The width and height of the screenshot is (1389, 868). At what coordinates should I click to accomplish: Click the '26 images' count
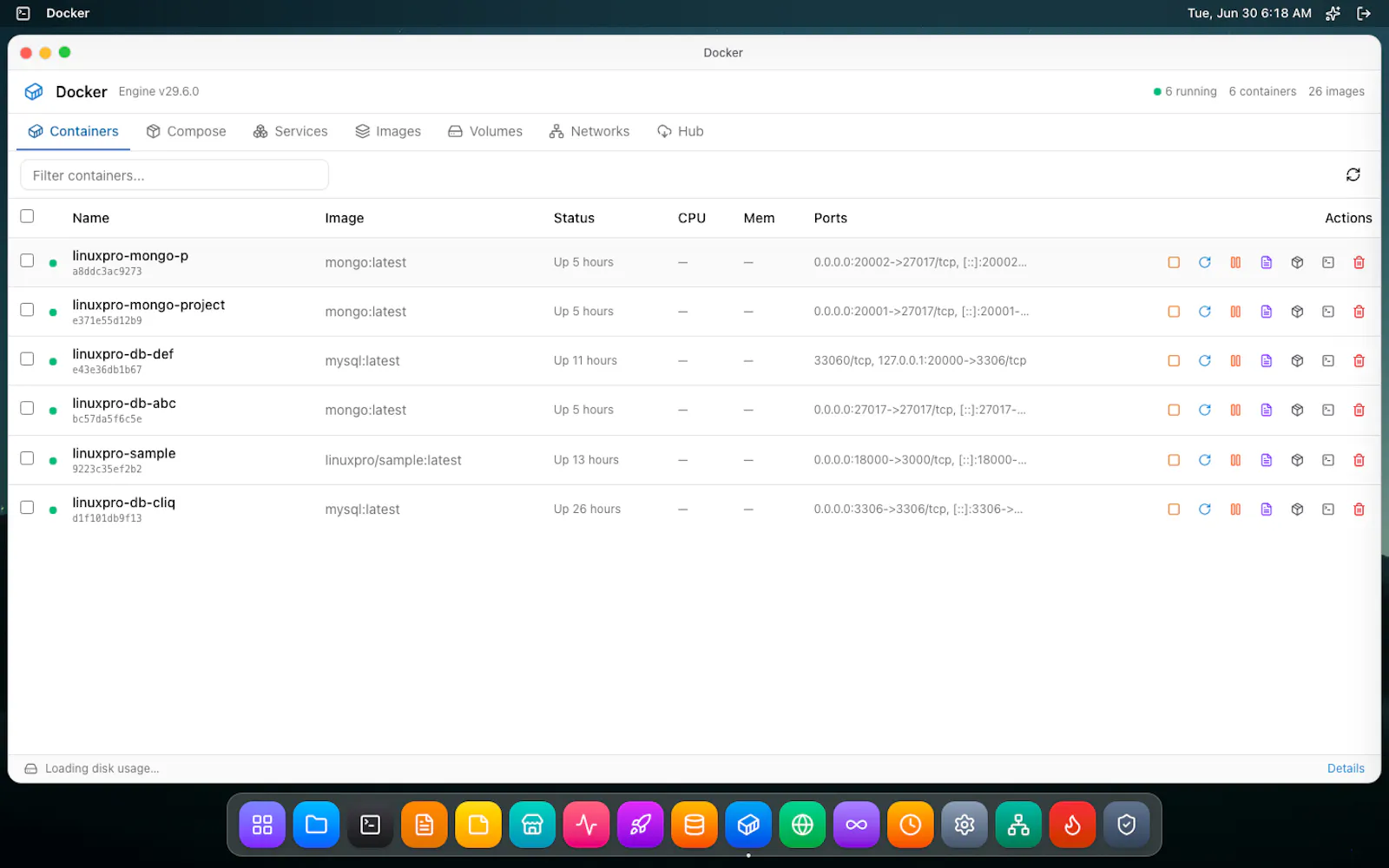1336,91
